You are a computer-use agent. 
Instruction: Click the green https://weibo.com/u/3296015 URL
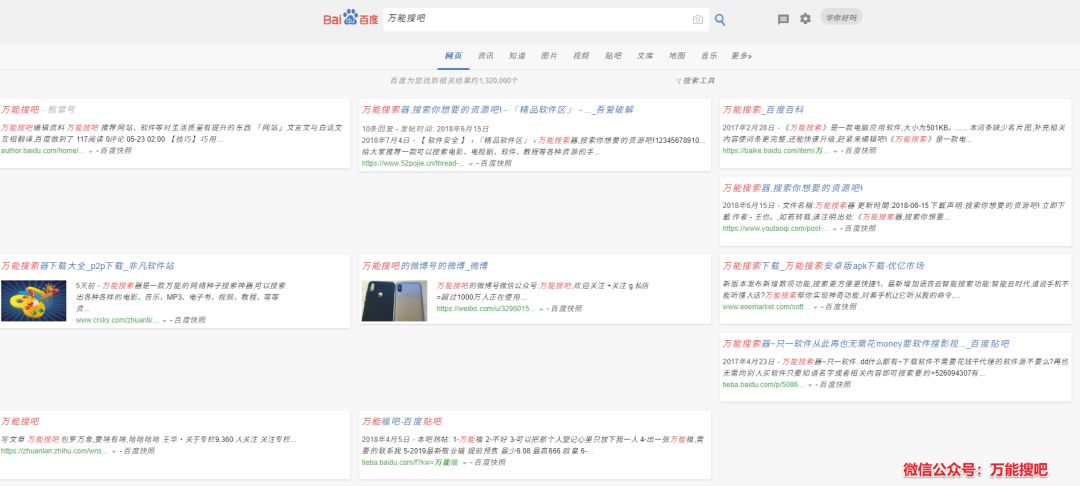coord(486,309)
